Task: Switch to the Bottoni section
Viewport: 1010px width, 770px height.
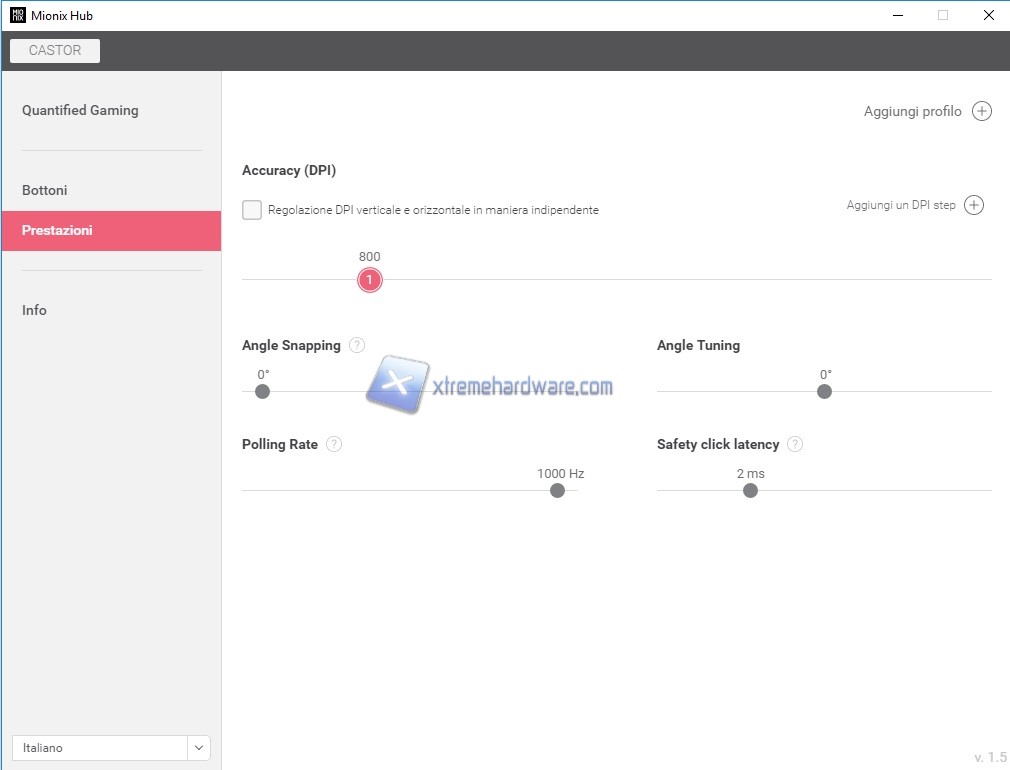Action: pos(45,190)
